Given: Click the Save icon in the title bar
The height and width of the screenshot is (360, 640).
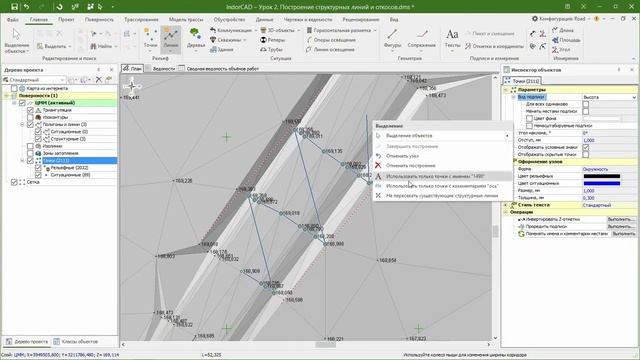Looking at the screenshot, I should pyautogui.click(x=14, y=7).
